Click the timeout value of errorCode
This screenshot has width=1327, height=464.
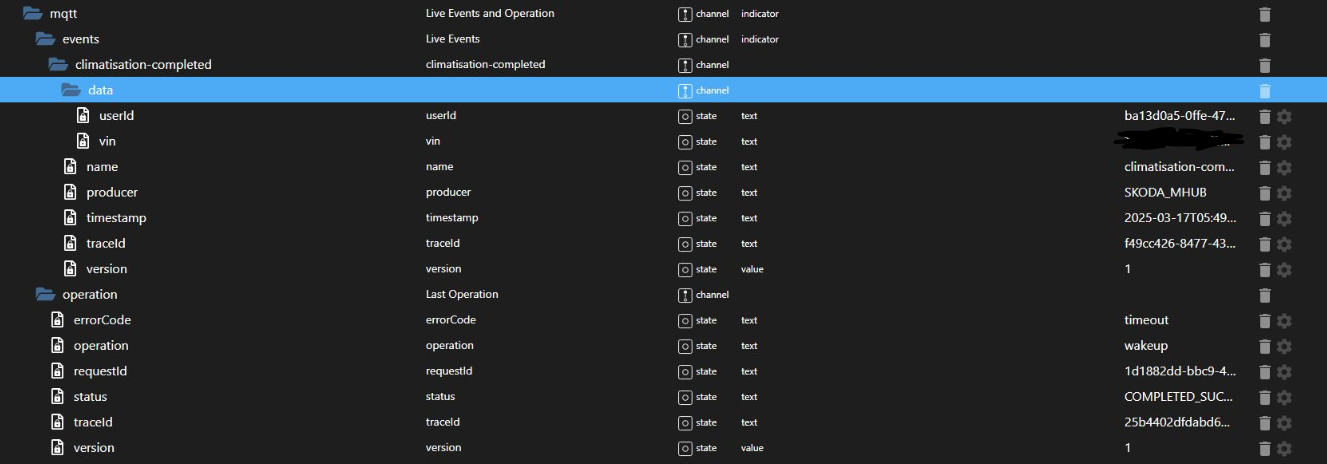pyautogui.click(x=1146, y=321)
